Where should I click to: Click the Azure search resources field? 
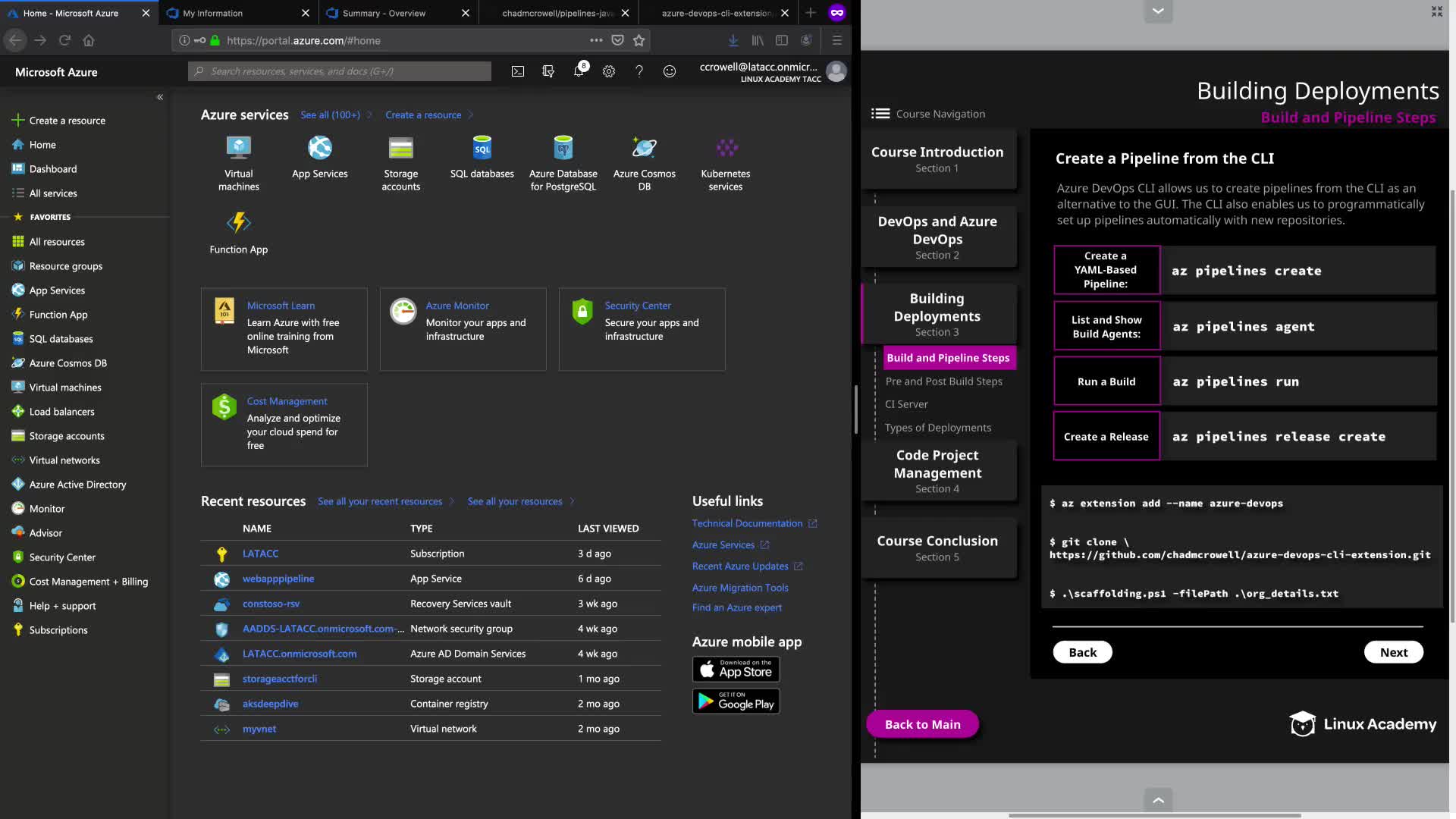(x=340, y=71)
